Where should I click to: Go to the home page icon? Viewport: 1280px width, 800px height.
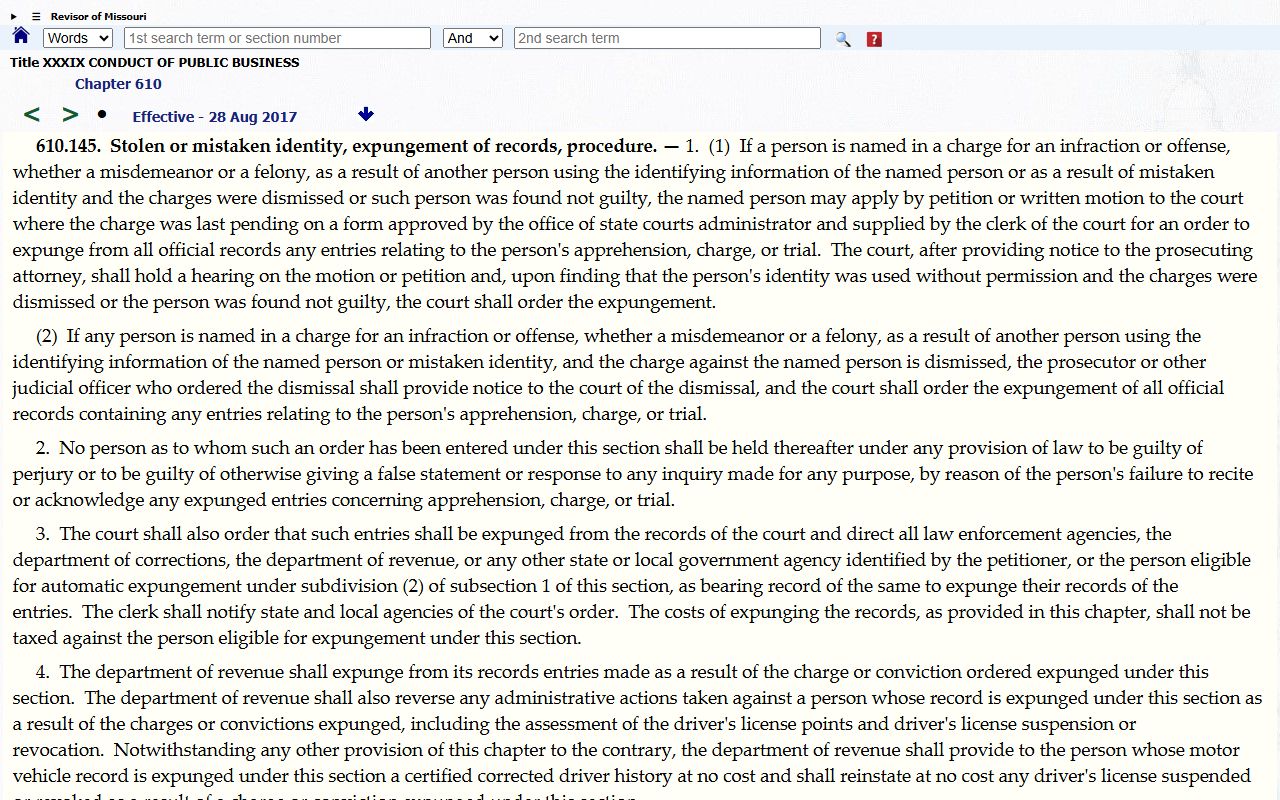coord(21,37)
